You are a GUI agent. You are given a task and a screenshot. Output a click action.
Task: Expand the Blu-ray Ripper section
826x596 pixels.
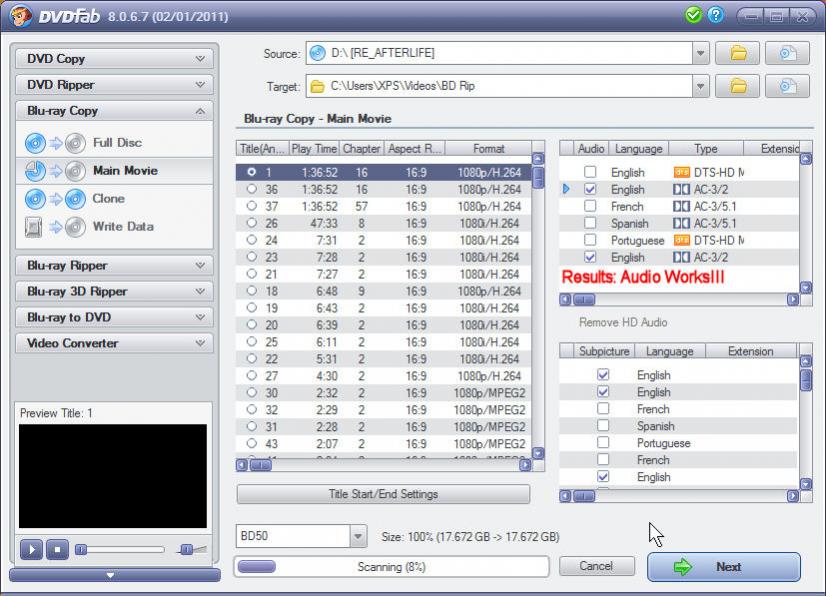114,266
